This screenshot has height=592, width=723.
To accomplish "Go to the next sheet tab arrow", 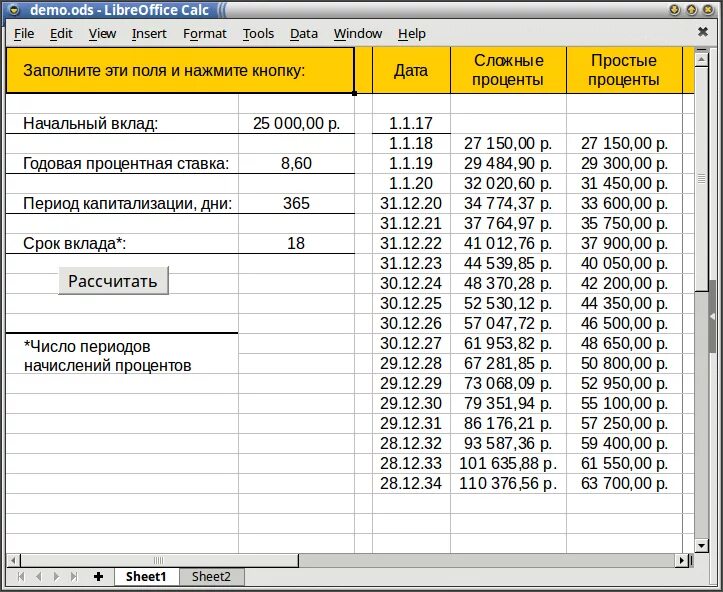I will (x=56, y=576).
